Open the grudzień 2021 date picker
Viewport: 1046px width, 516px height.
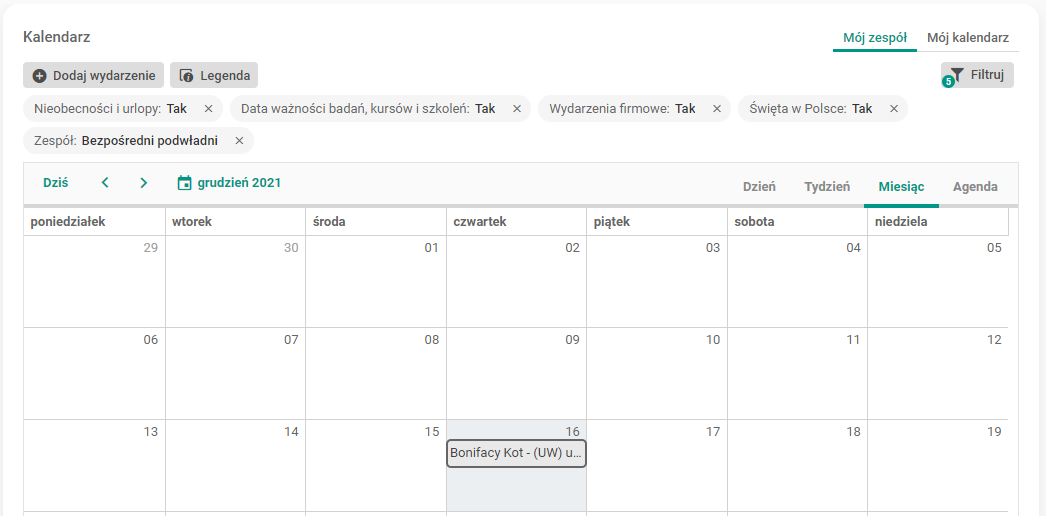click(239, 183)
